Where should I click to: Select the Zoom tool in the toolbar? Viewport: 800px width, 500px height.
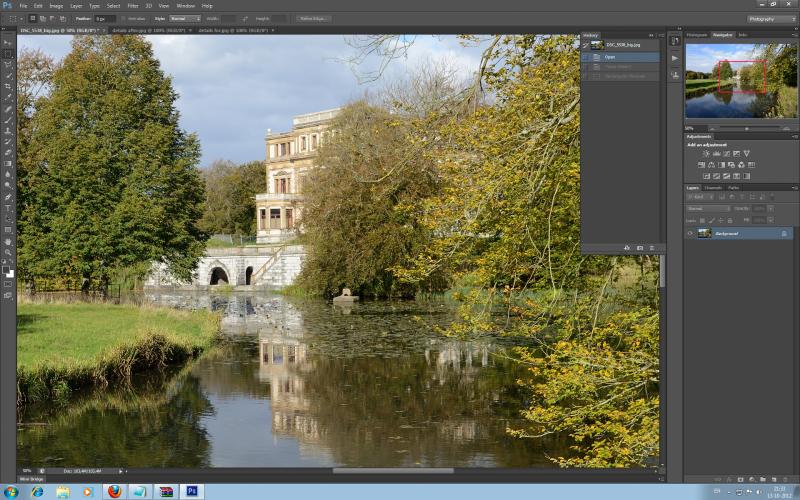click(x=8, y=252)
